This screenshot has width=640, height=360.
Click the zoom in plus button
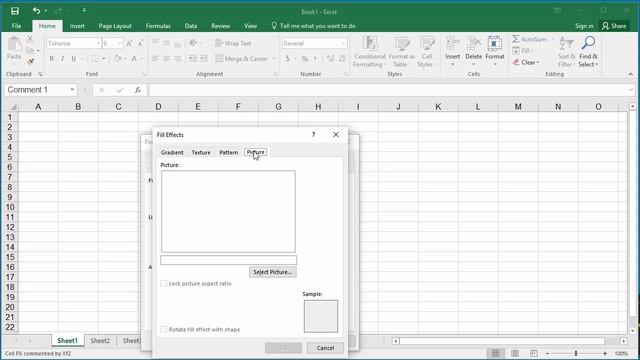605,353
